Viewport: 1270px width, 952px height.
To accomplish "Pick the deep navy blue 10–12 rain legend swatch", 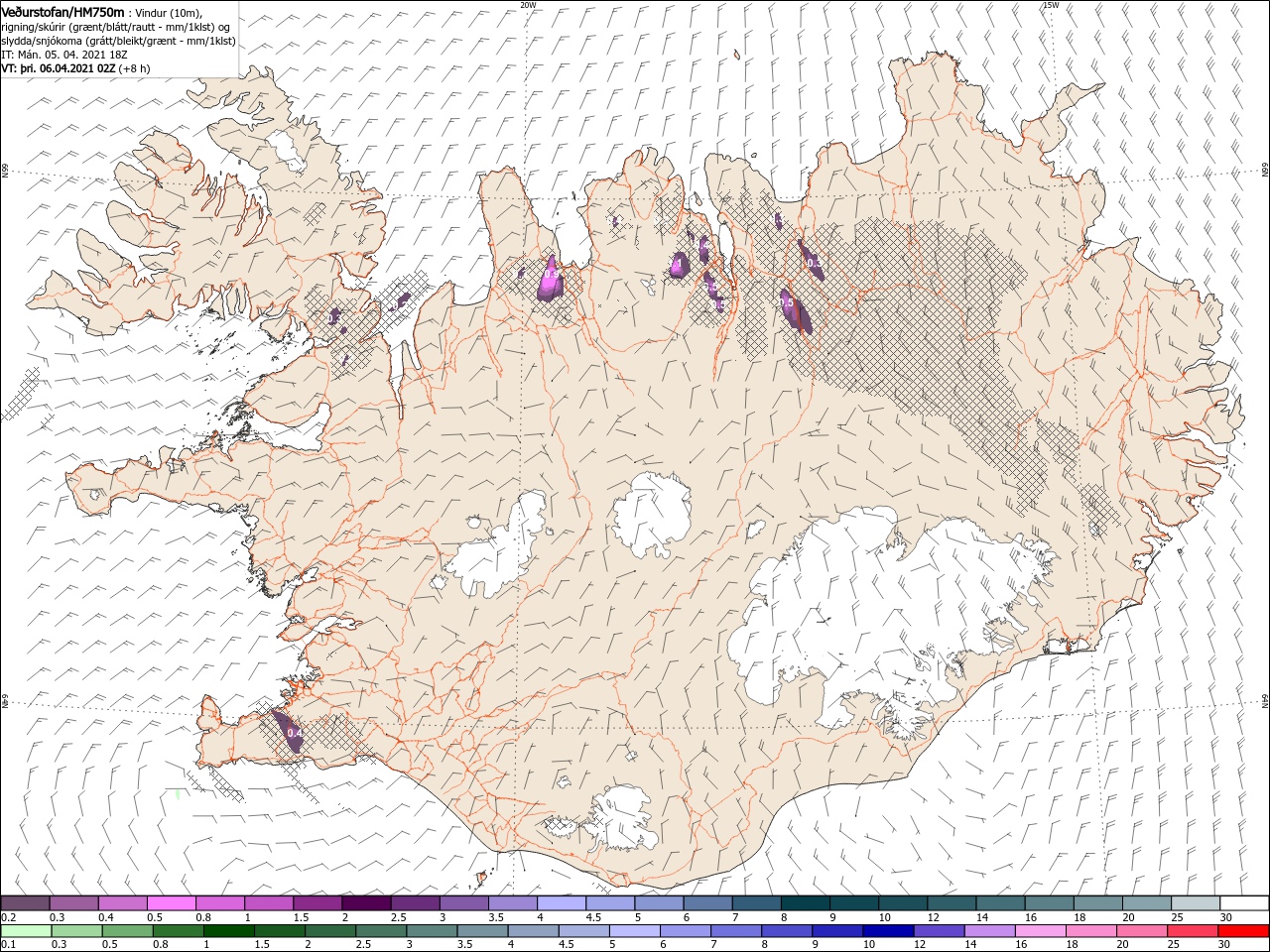I will click(x=887, y=931).
